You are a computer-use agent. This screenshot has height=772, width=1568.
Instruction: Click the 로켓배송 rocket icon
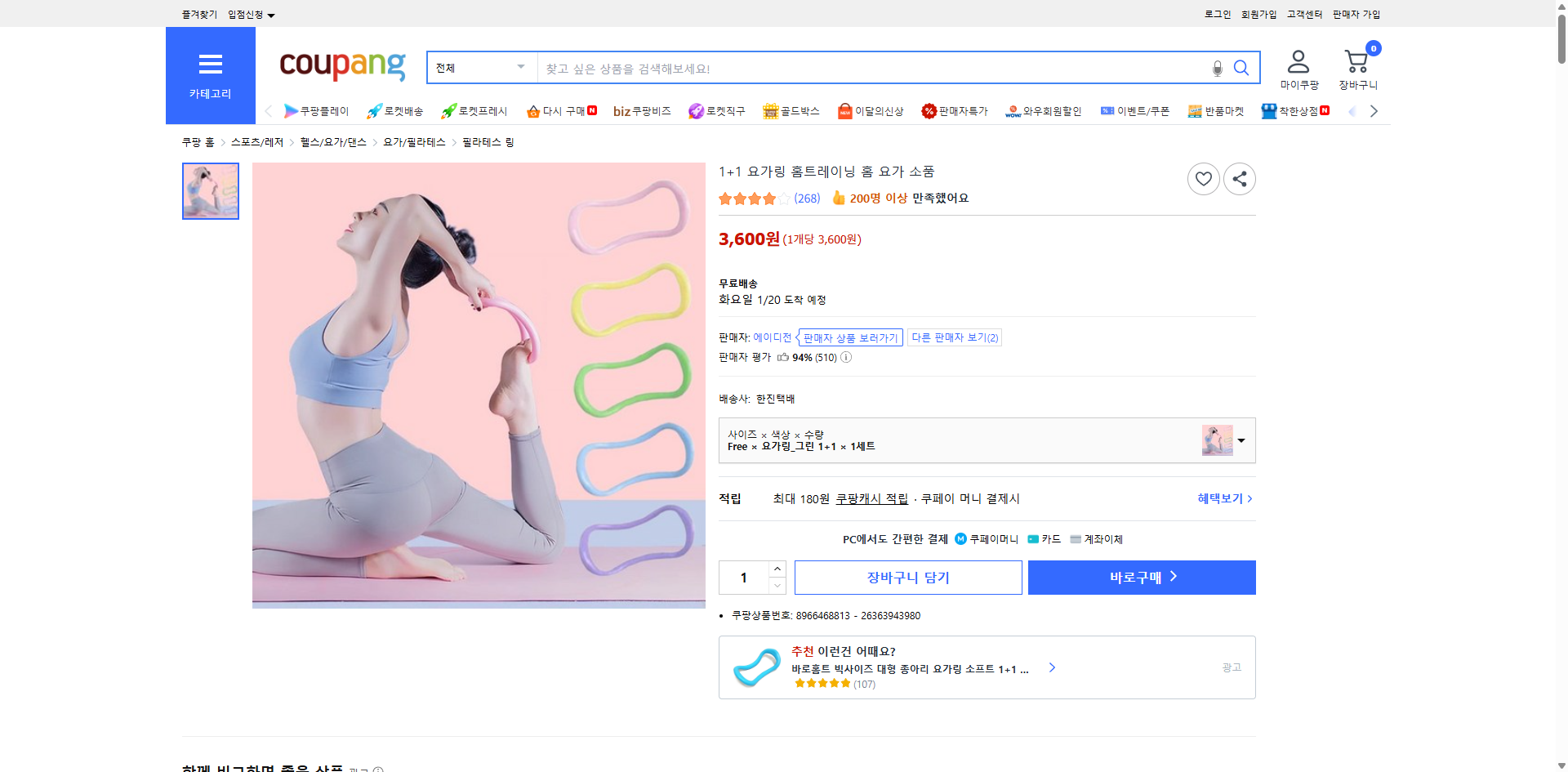[x=373, y=111]
